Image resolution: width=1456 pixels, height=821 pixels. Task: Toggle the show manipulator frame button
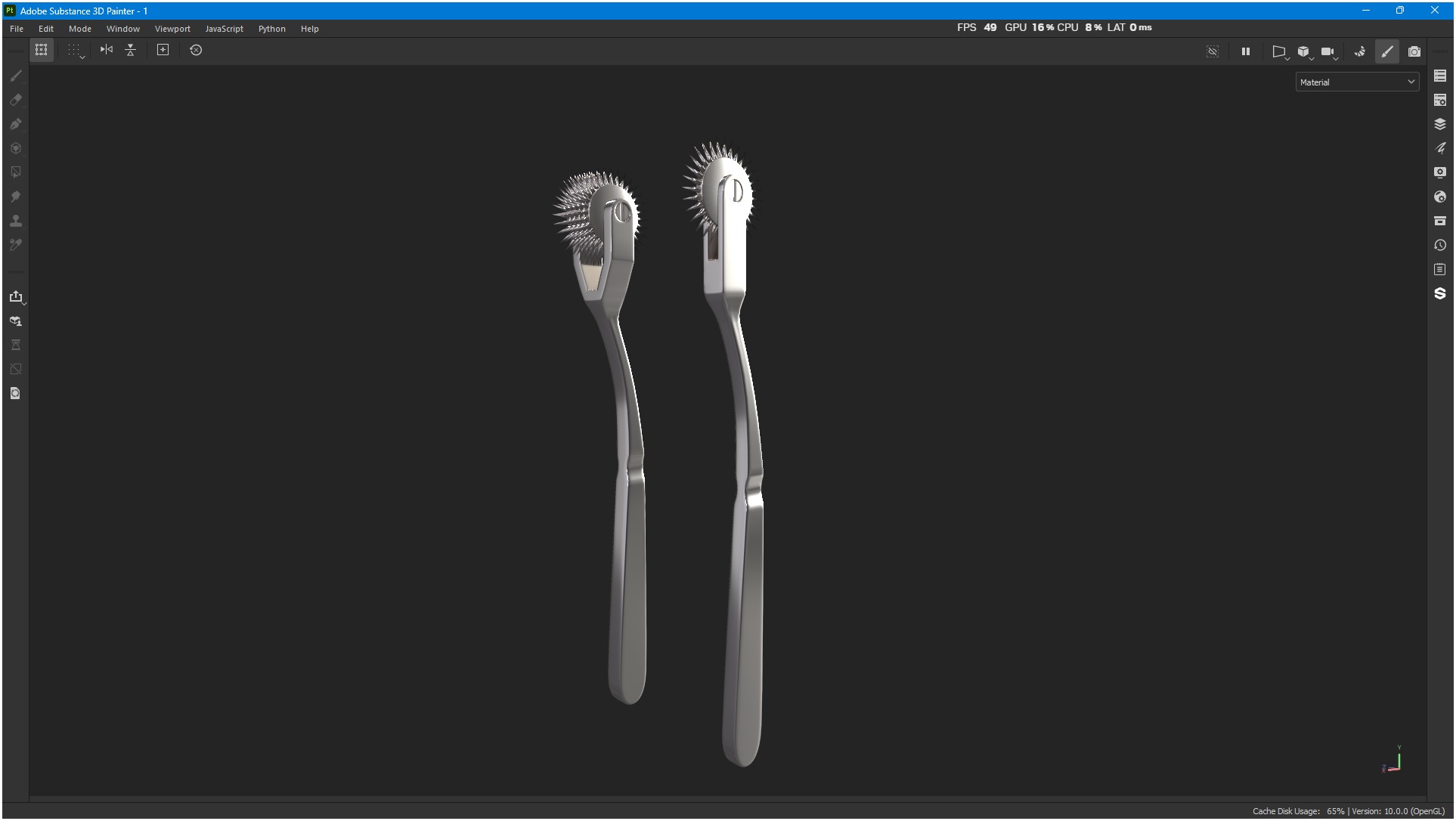click(42, 50)
